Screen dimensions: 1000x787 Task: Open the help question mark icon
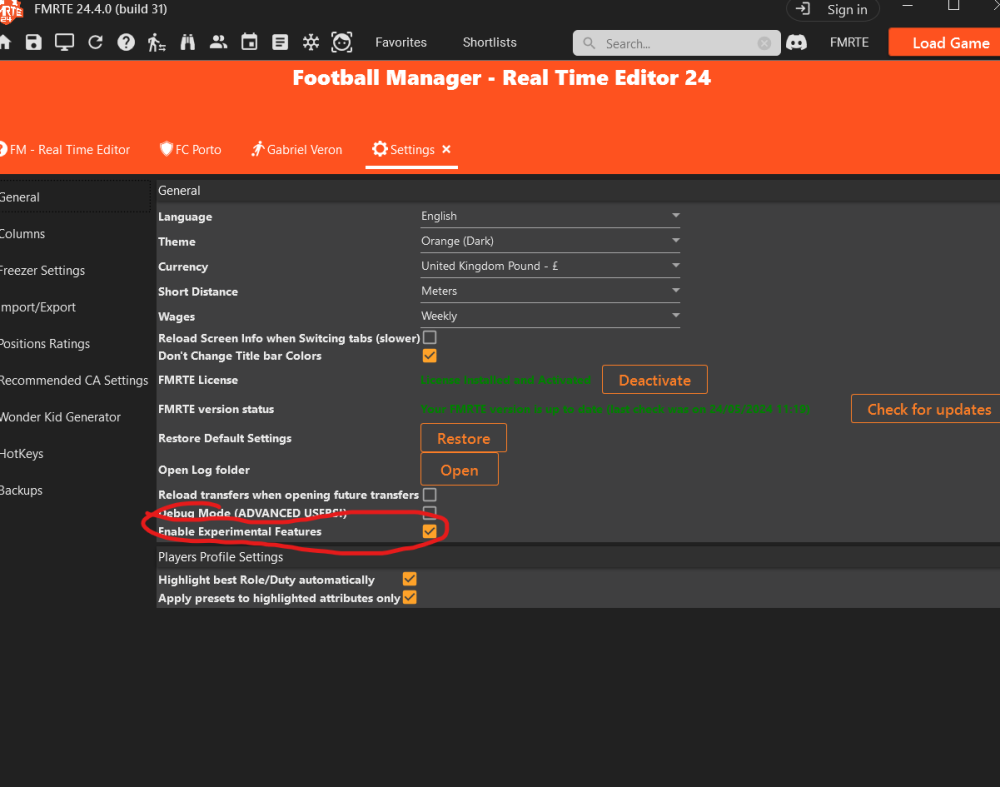click(126, 42)
